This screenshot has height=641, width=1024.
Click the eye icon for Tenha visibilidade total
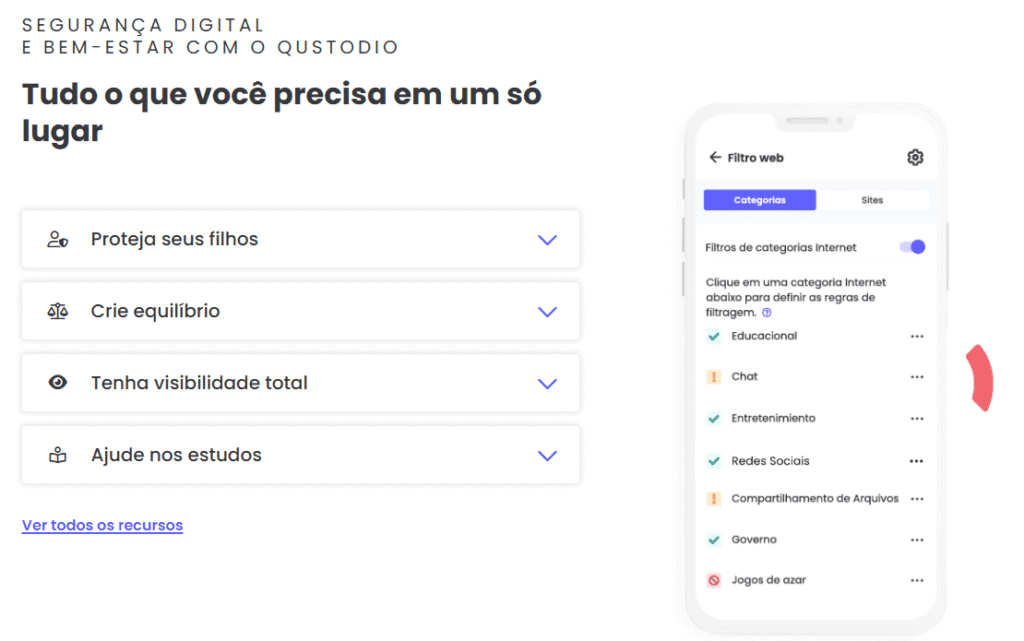click(58, 383)
